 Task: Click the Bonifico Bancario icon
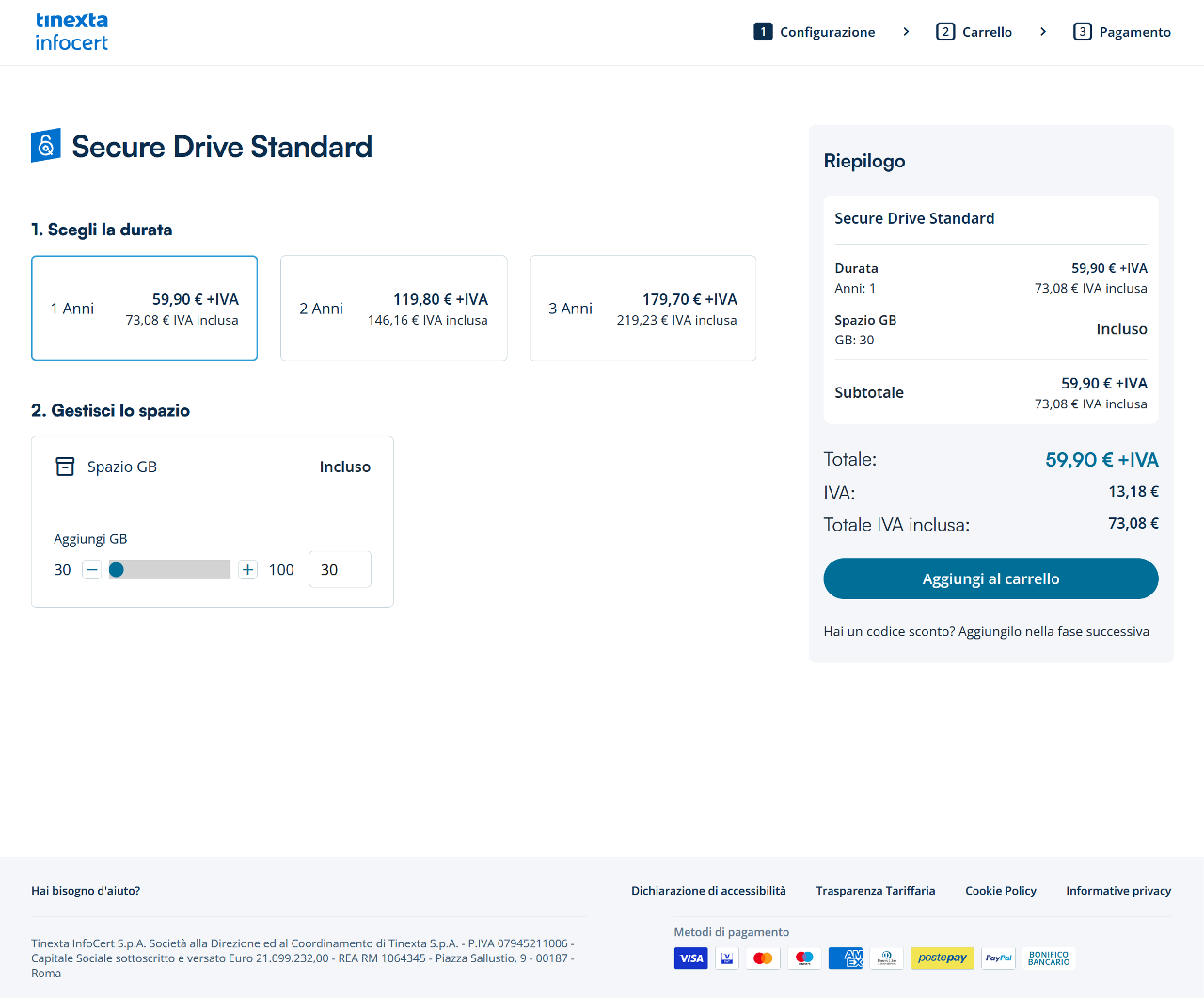click(x=1049, y=958)
